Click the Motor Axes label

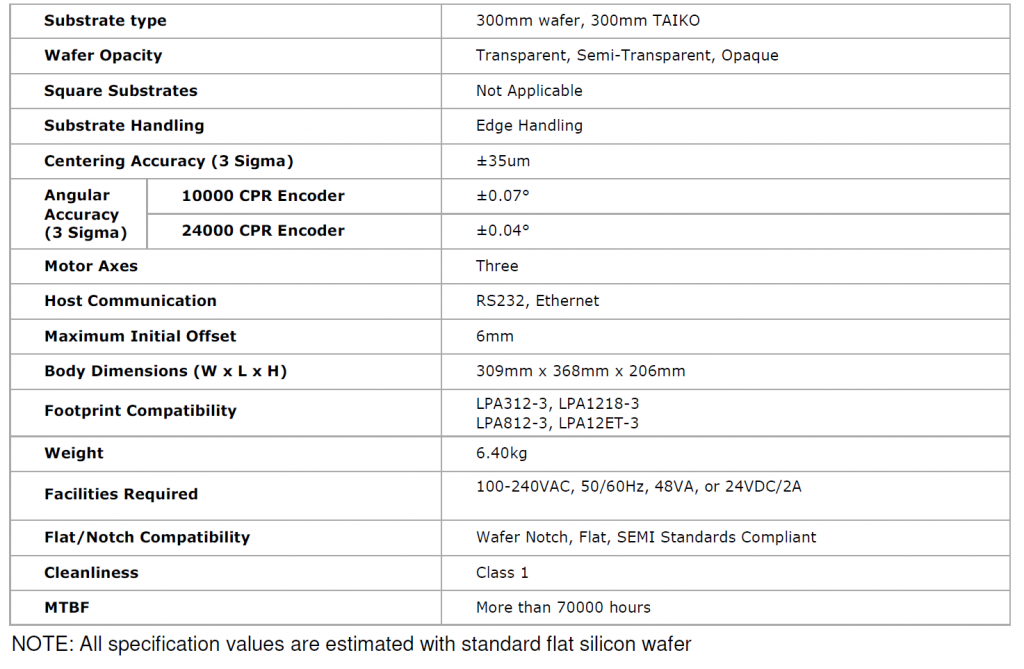91,266
